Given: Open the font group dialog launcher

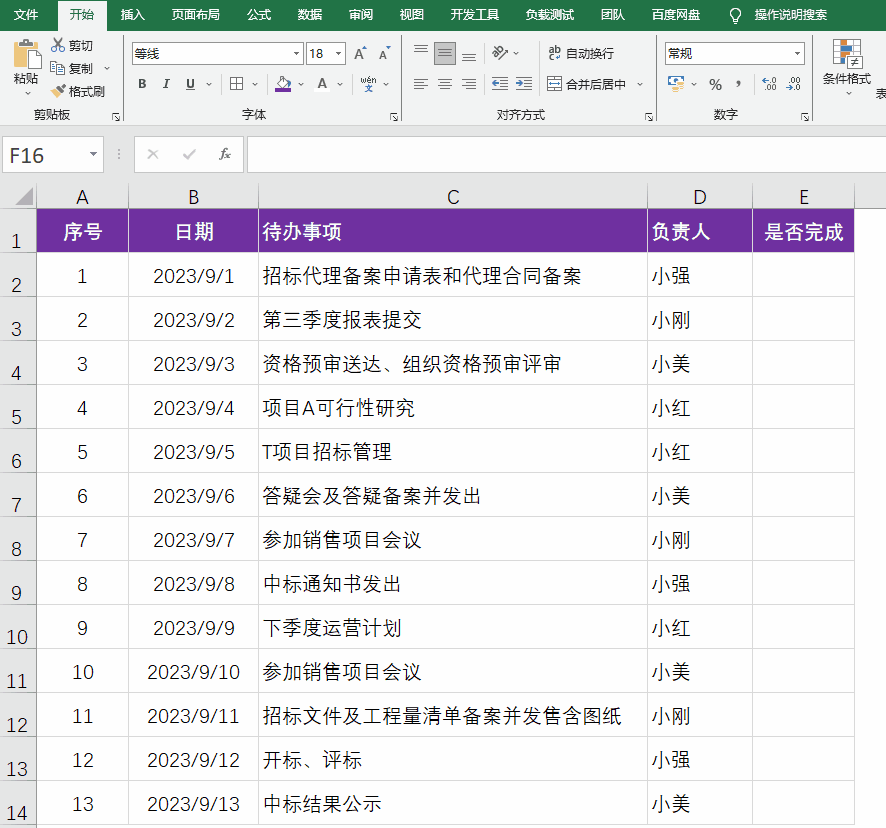Looking at the screenshot, I should pos(394,117).
